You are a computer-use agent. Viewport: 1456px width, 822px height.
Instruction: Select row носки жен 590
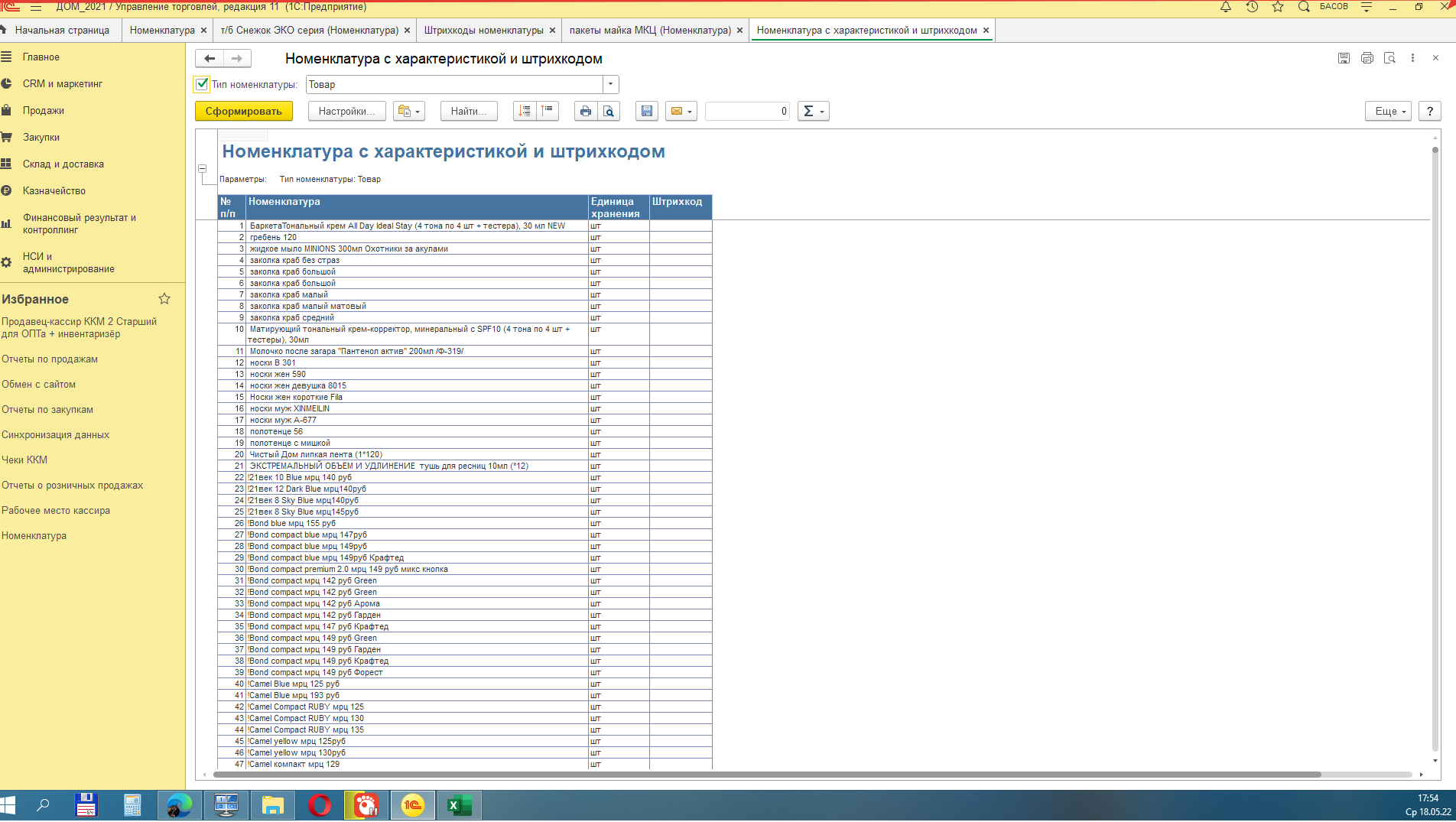pos(464,375)
